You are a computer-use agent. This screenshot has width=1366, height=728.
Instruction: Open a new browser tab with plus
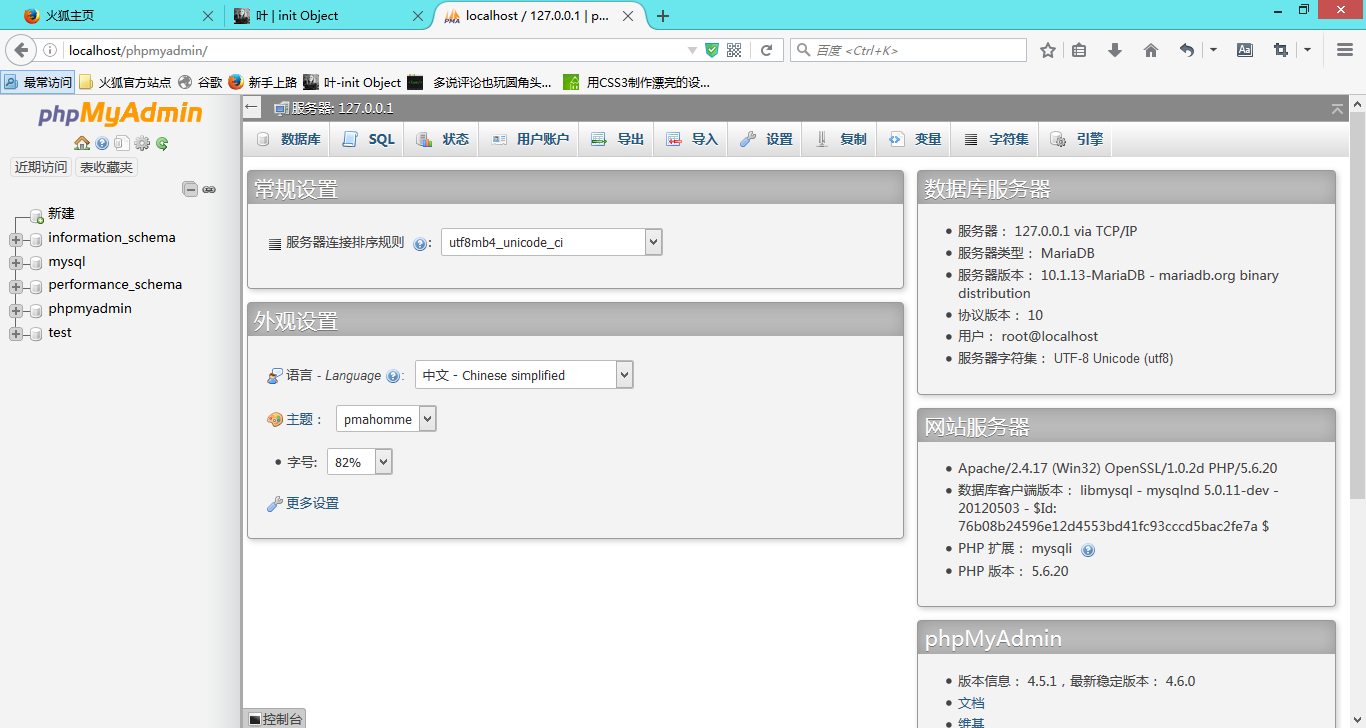663,16
